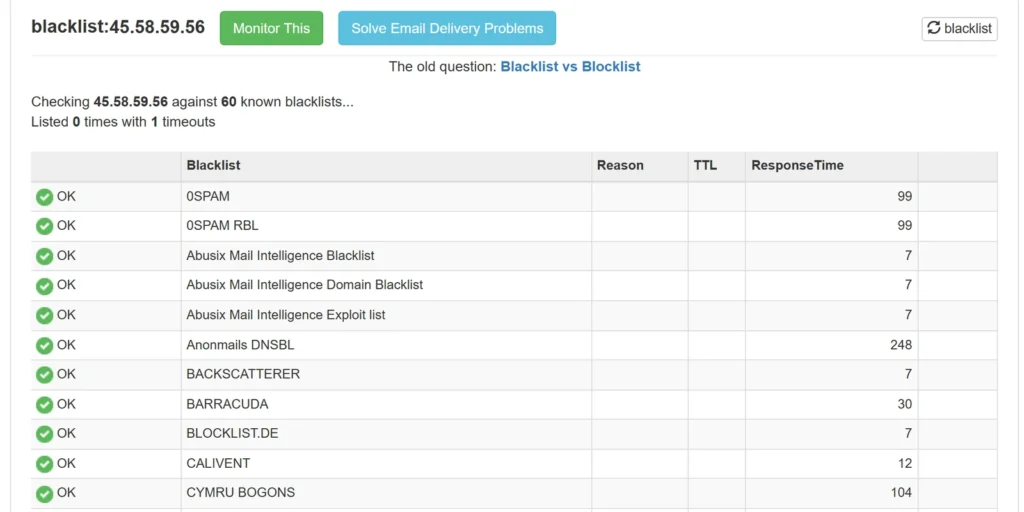Click the CYMRU BOGONS entry

[x=240, y=492]
